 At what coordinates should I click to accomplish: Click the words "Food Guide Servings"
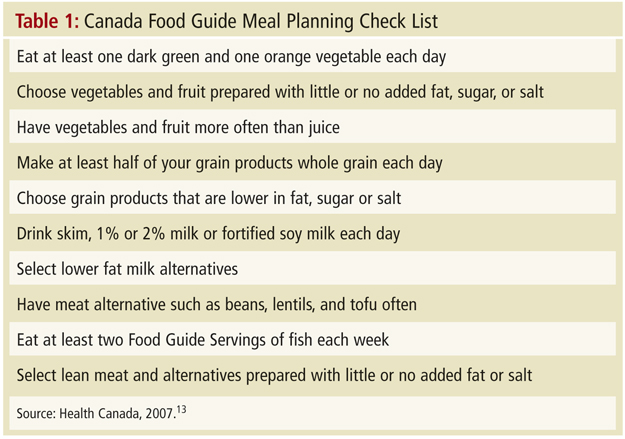click(197, 340)
